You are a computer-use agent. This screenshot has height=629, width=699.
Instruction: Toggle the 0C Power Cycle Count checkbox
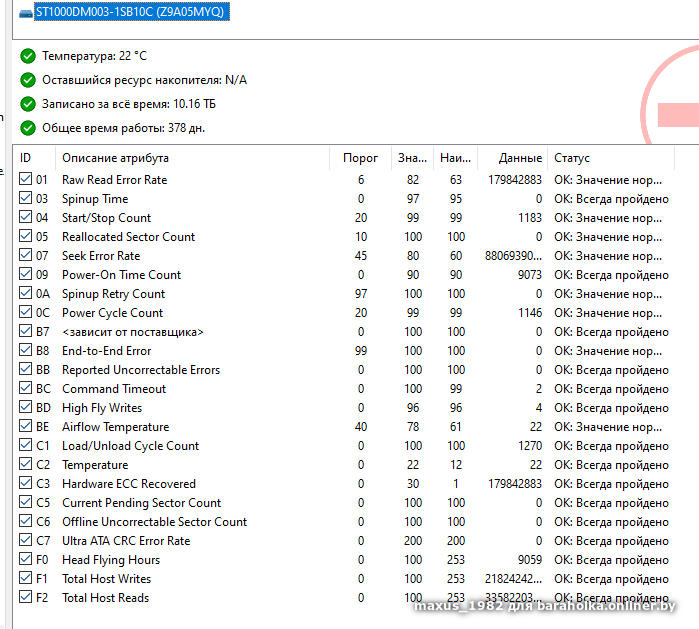pos(25,312)
